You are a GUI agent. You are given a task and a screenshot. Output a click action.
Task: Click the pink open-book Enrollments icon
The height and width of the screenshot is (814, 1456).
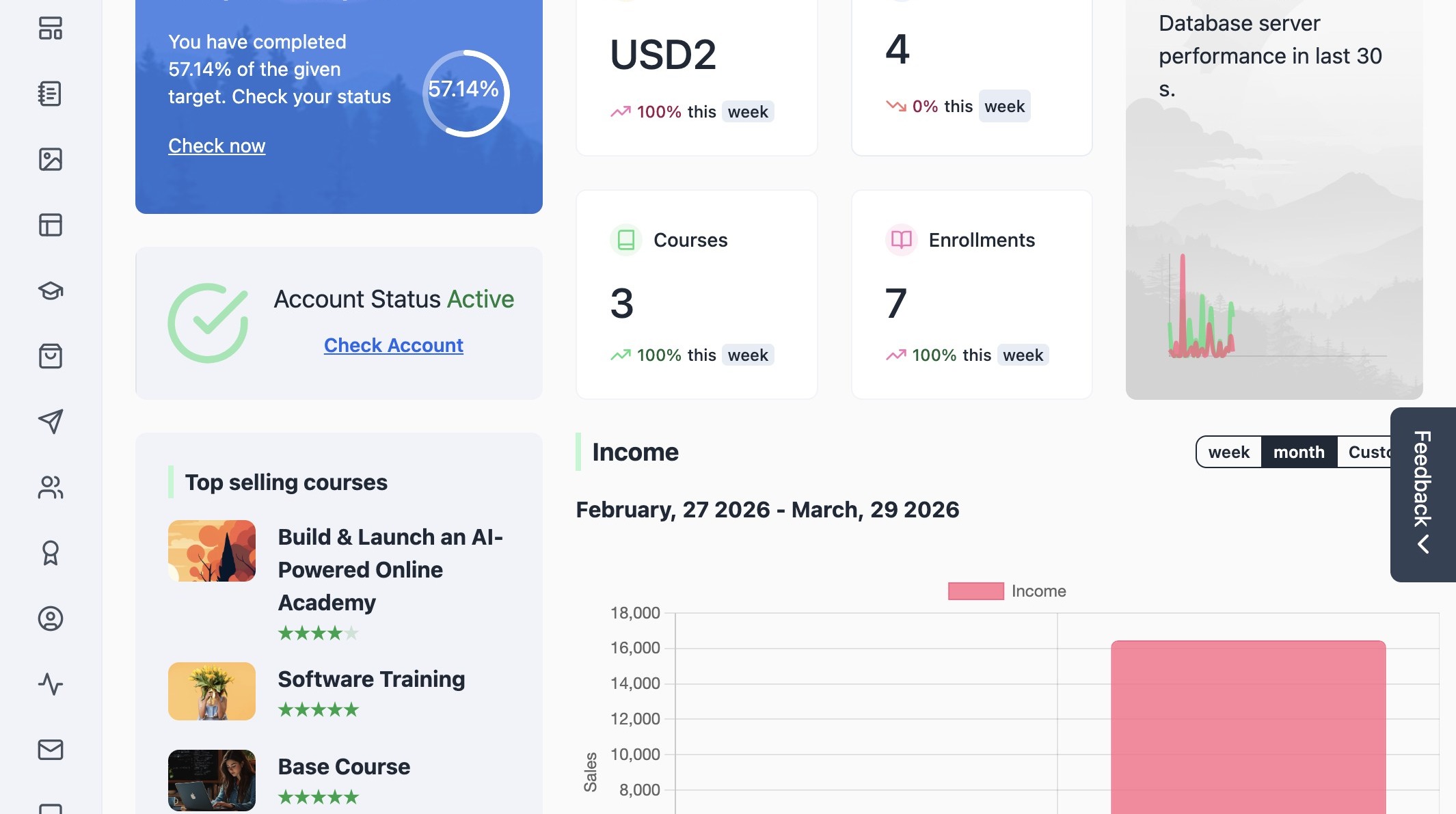click(901, 240)
